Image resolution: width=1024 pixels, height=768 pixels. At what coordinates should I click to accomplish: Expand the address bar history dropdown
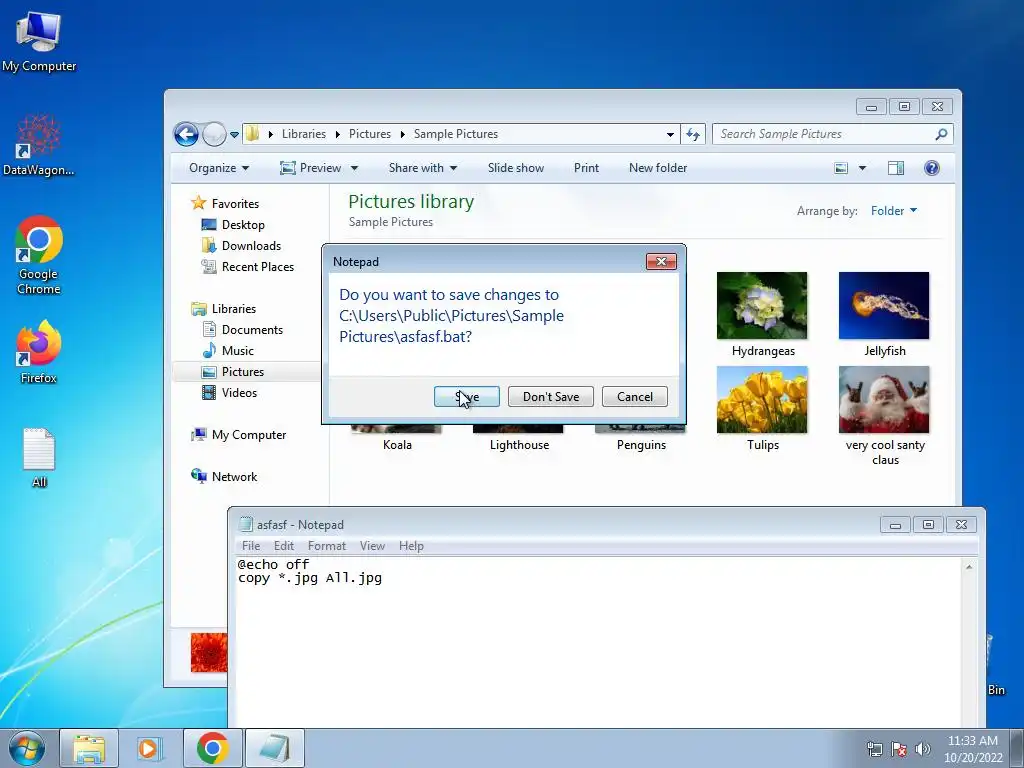(x=670, y=135)
